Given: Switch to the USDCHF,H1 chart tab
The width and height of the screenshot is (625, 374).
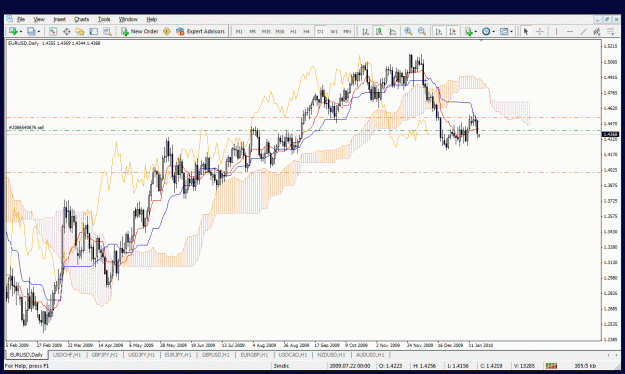Looking at the screenshot, I should click(x=67, y=355).
